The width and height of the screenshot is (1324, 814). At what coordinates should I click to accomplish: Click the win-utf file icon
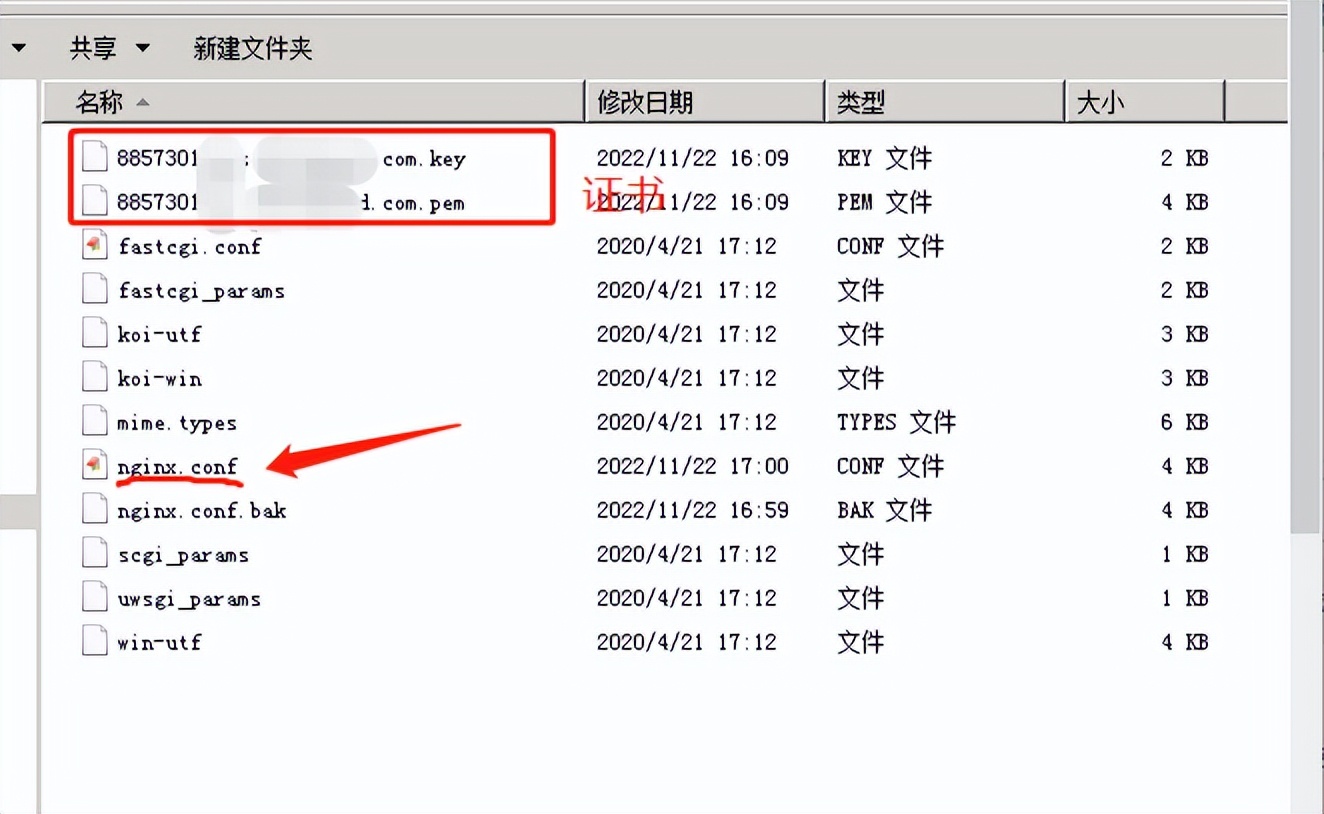pyautogui.click(x=95, y=641)
